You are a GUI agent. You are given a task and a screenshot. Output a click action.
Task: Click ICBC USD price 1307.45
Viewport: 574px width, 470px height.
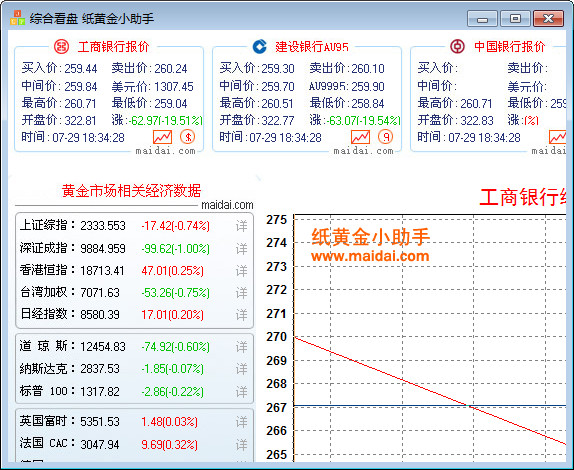coord(174,87)
